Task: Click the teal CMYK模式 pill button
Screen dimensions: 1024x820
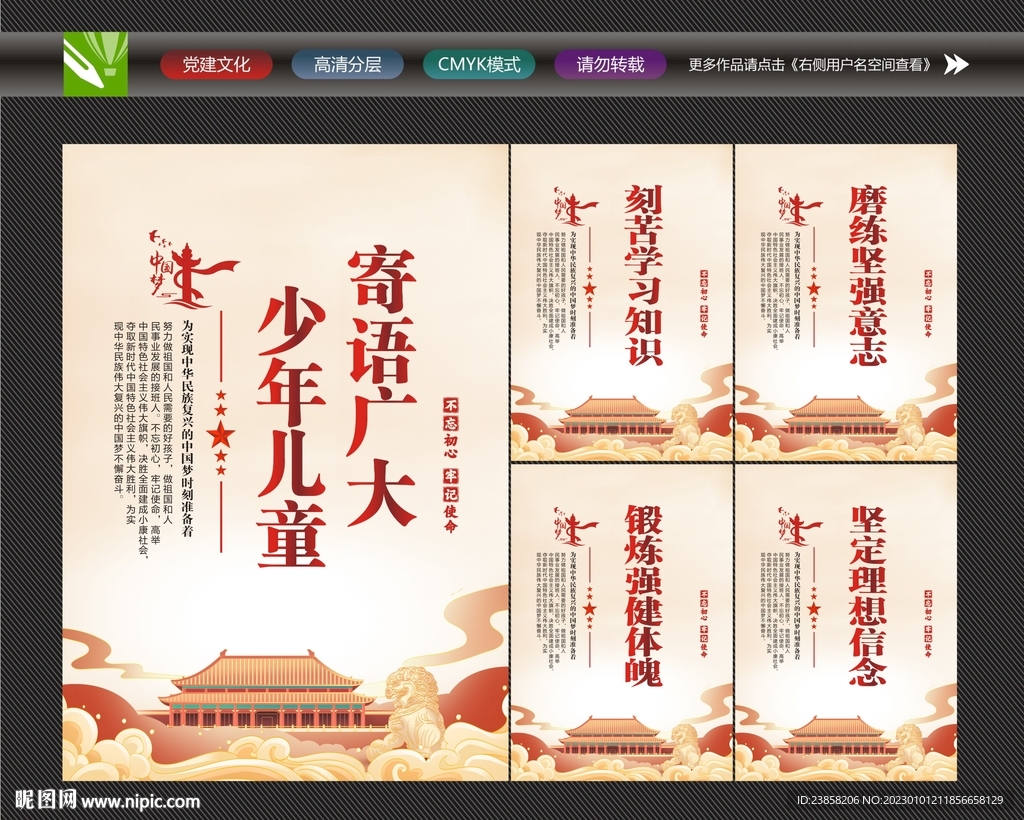Action: click(x=479, y=65)
